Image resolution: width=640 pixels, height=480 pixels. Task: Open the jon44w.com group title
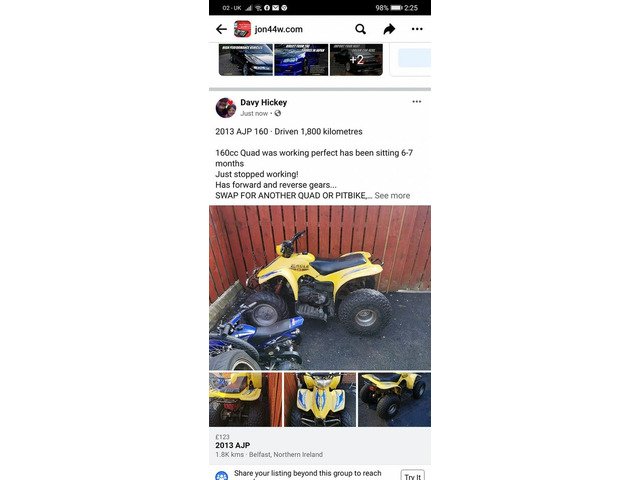pyautogui.click(x=279, y=29)
